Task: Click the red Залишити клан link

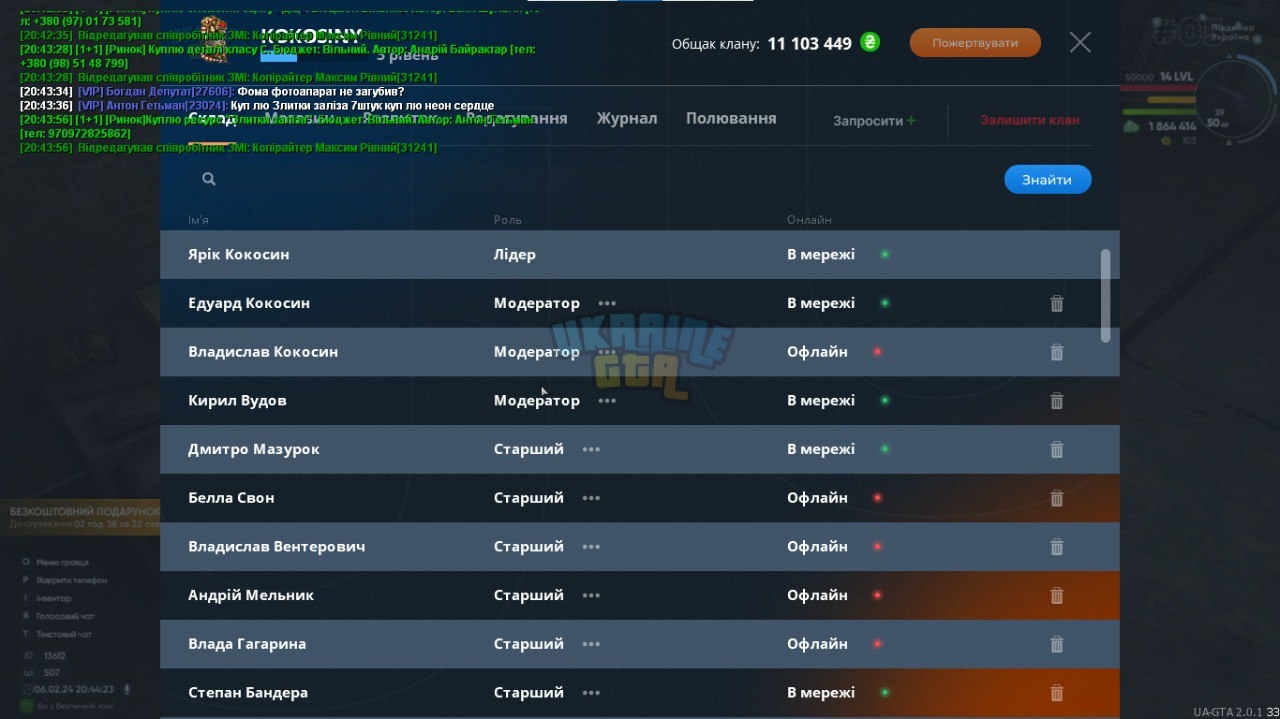Action: point(1030,120)
